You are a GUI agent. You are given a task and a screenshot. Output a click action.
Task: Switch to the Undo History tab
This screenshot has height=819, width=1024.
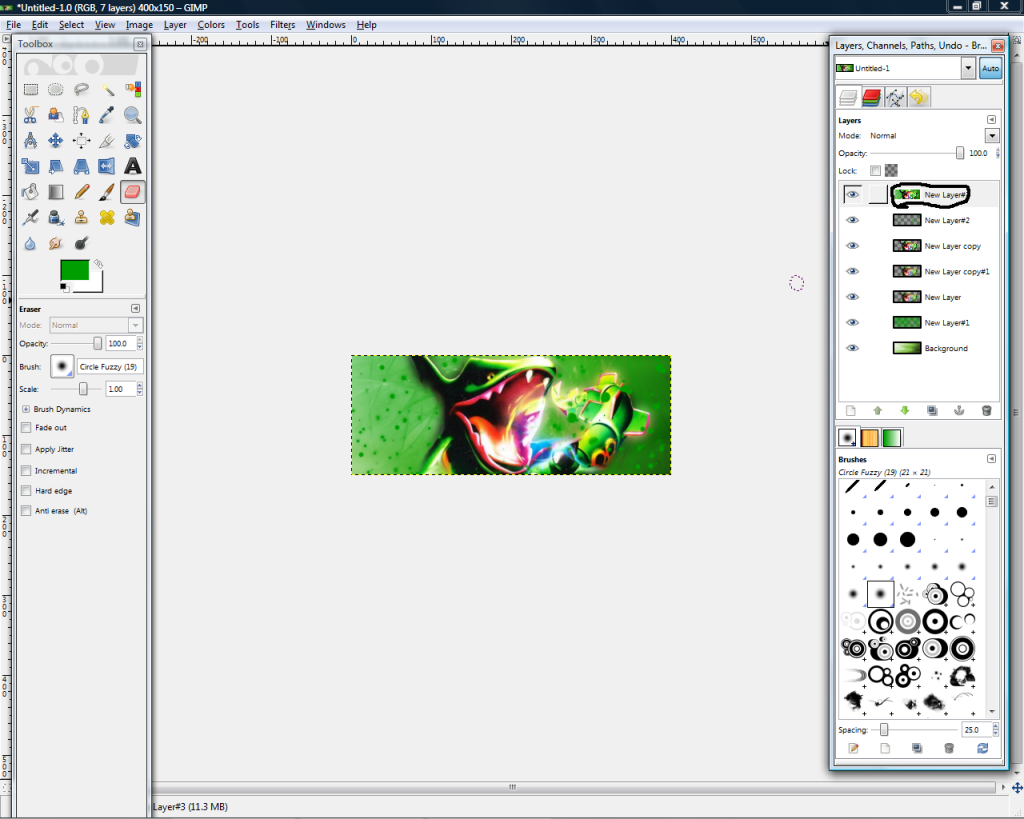pos(919,98)
